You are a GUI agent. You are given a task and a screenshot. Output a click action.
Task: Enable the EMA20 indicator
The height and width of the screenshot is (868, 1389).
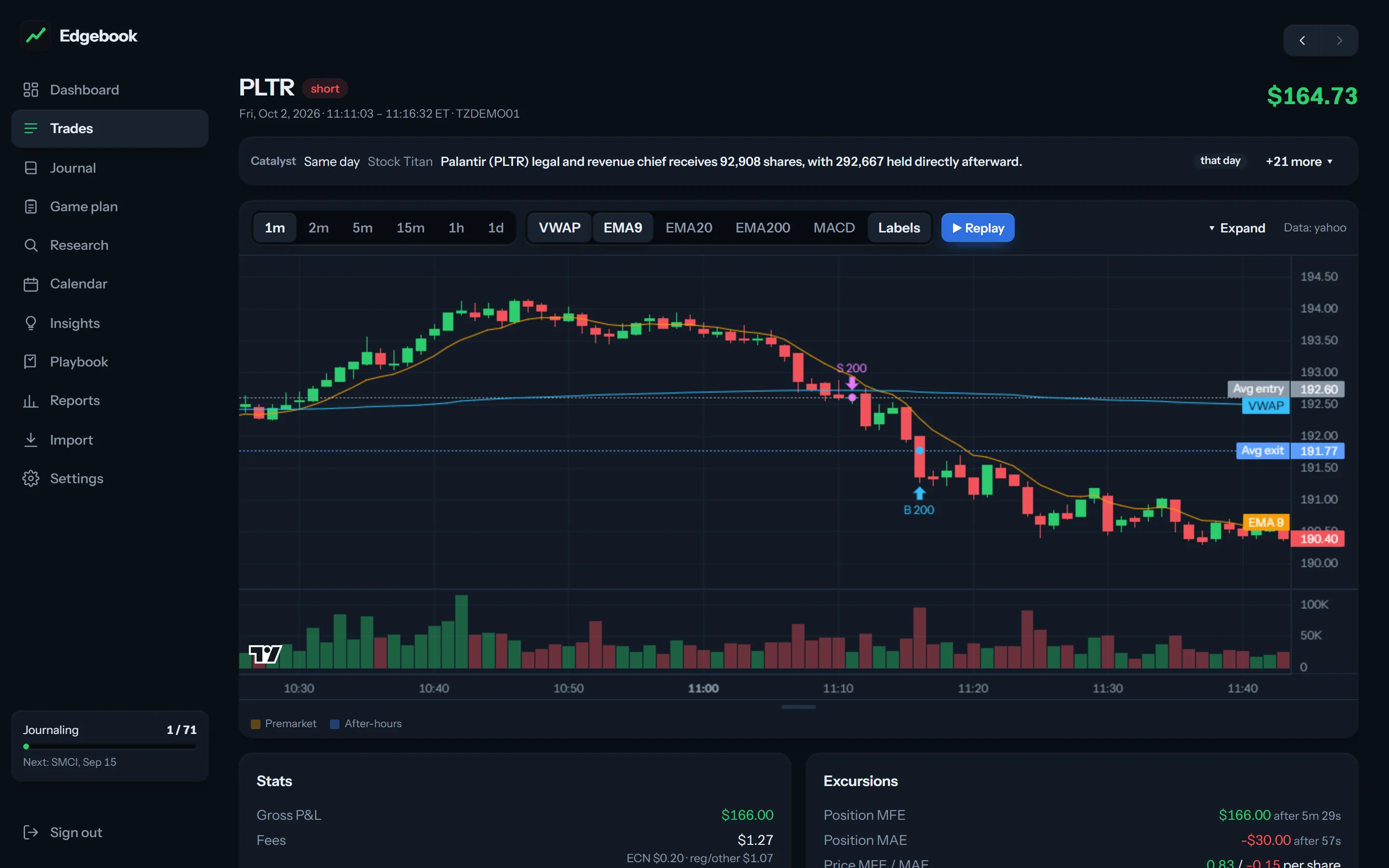[689, 228]
